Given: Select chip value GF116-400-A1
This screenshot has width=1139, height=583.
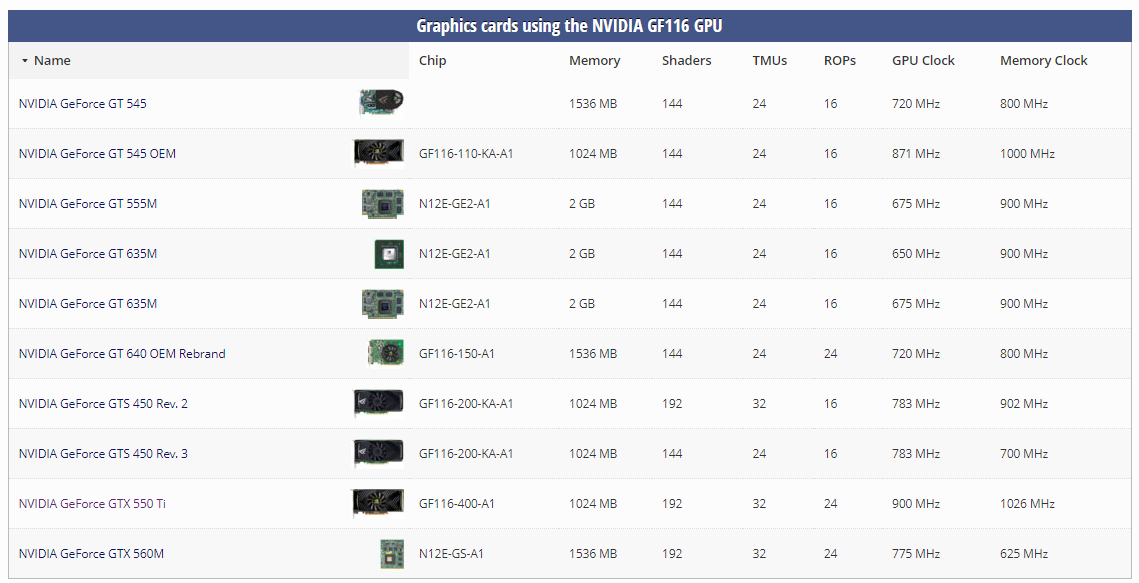Looking at the screenshot, I should tap(456, 505).
